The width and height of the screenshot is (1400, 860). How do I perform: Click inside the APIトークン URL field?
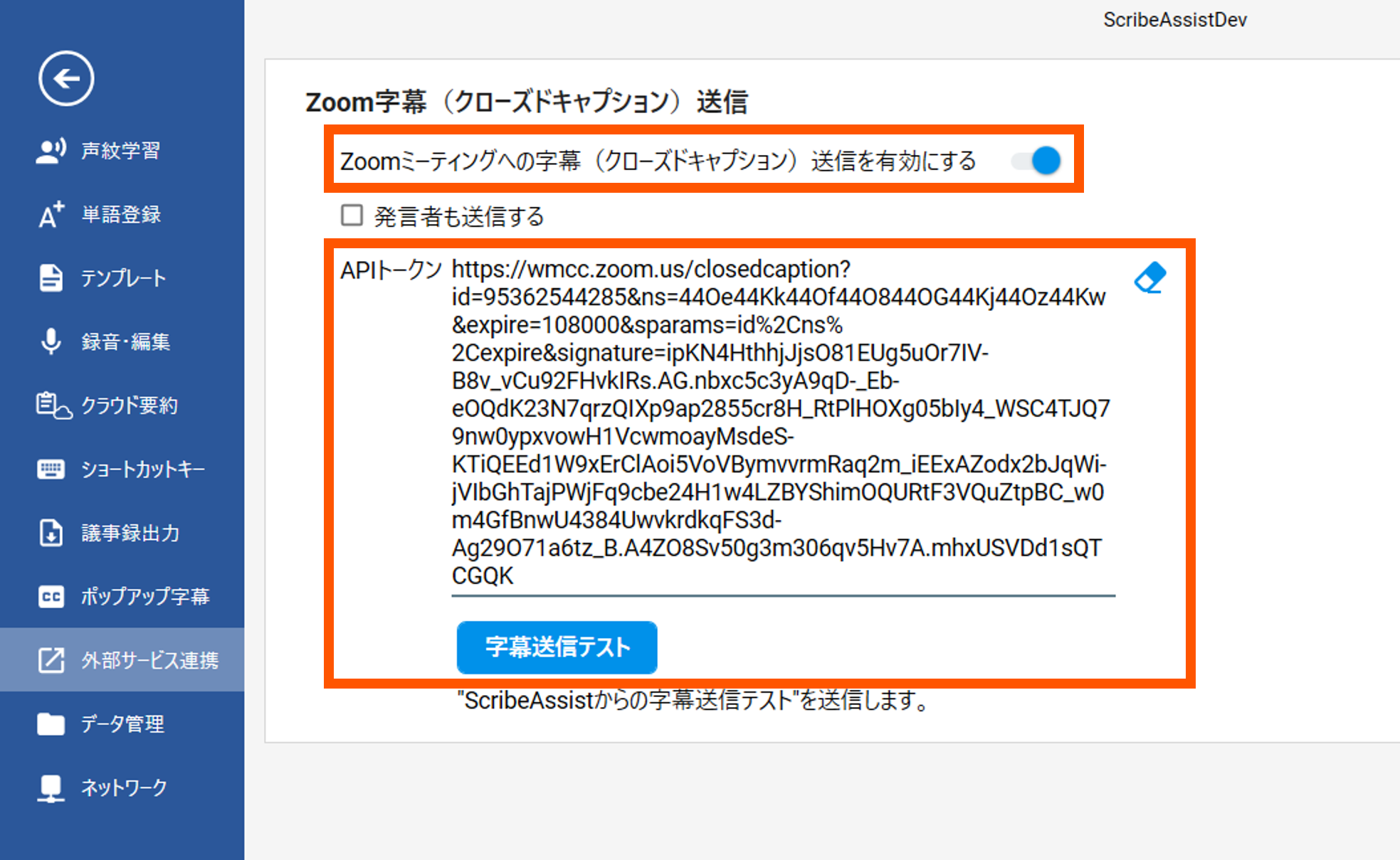pos(779,423)
